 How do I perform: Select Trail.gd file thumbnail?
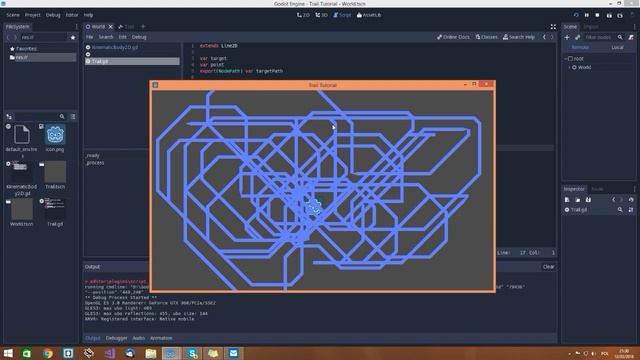click(x=55, y=212)
